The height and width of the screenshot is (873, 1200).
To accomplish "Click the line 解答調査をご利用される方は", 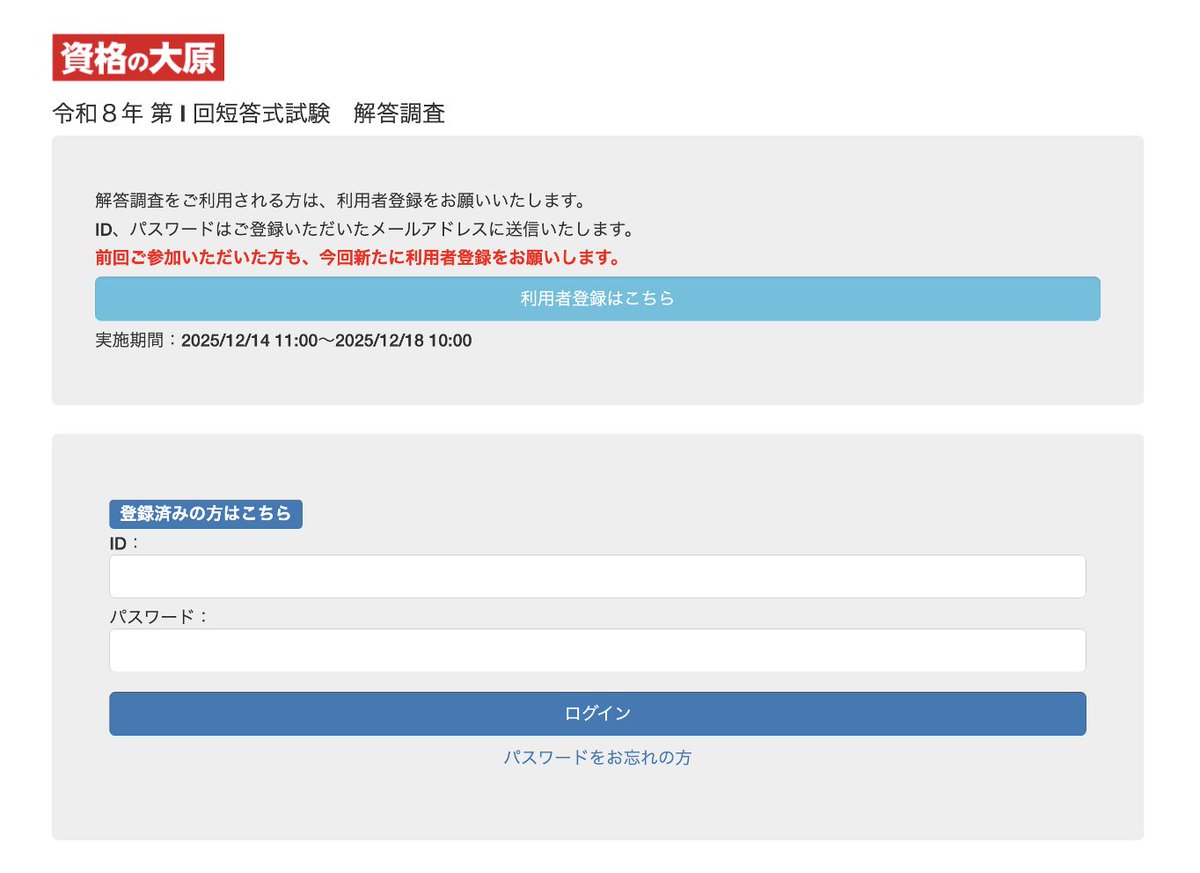I will (340, 199).
